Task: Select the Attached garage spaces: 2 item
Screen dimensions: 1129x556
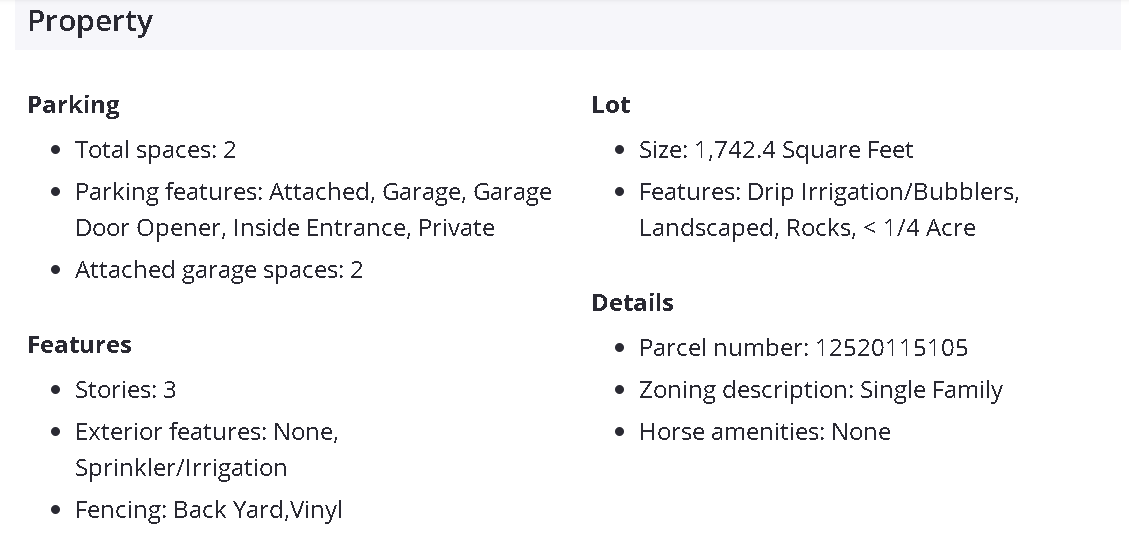Action: (x=219, y=270)
